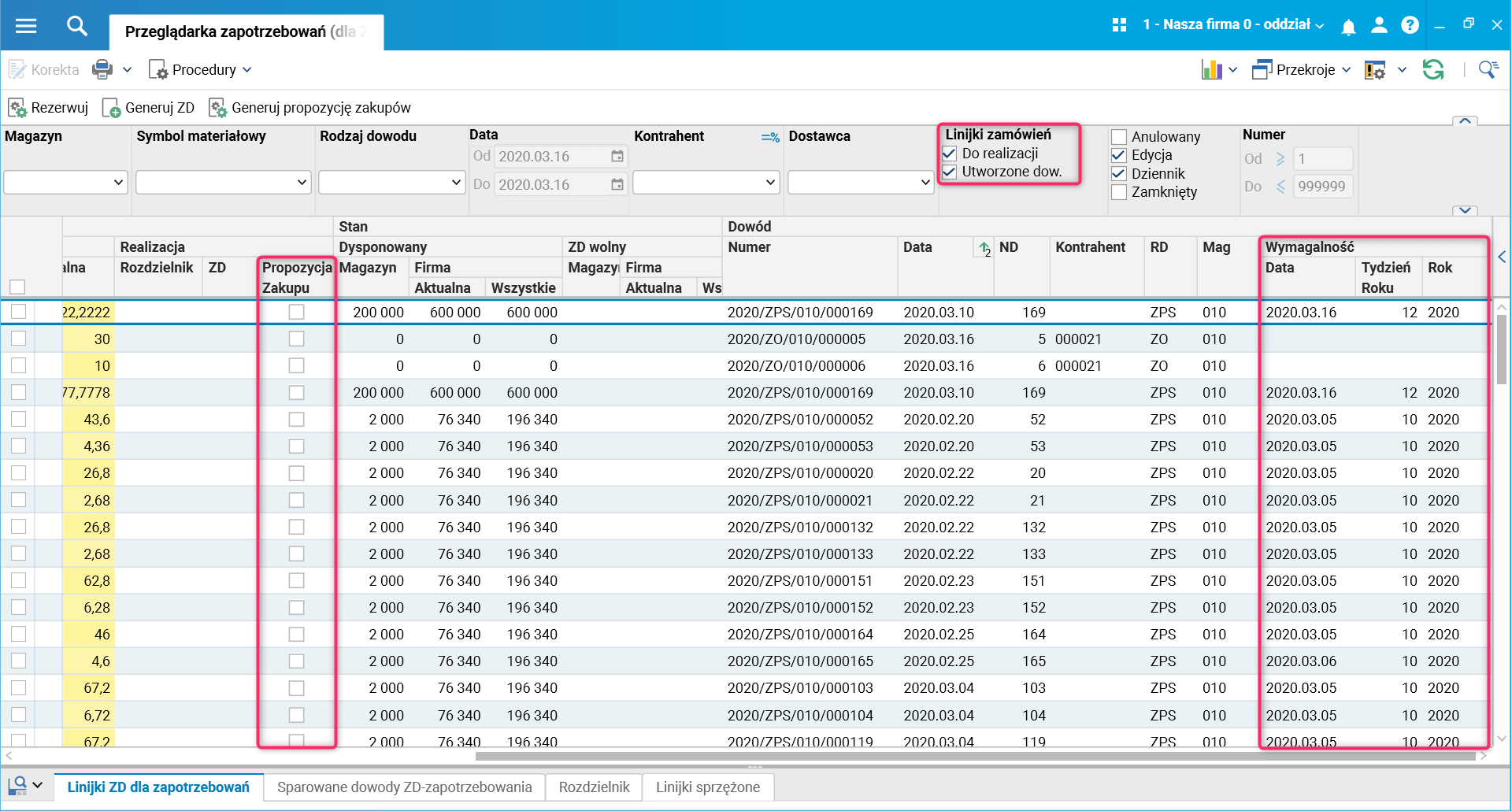Uncheck the Do realizacji checkbox
The height and width of the screenshot is (811, 1512).
pos(950,154)
